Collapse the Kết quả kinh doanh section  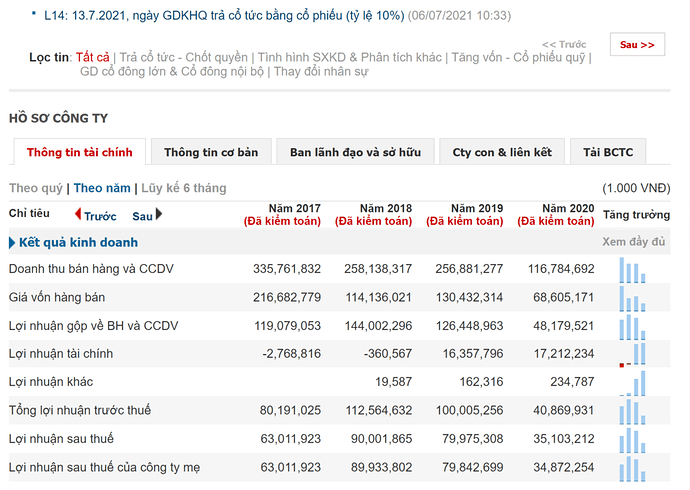coord(12,243)
